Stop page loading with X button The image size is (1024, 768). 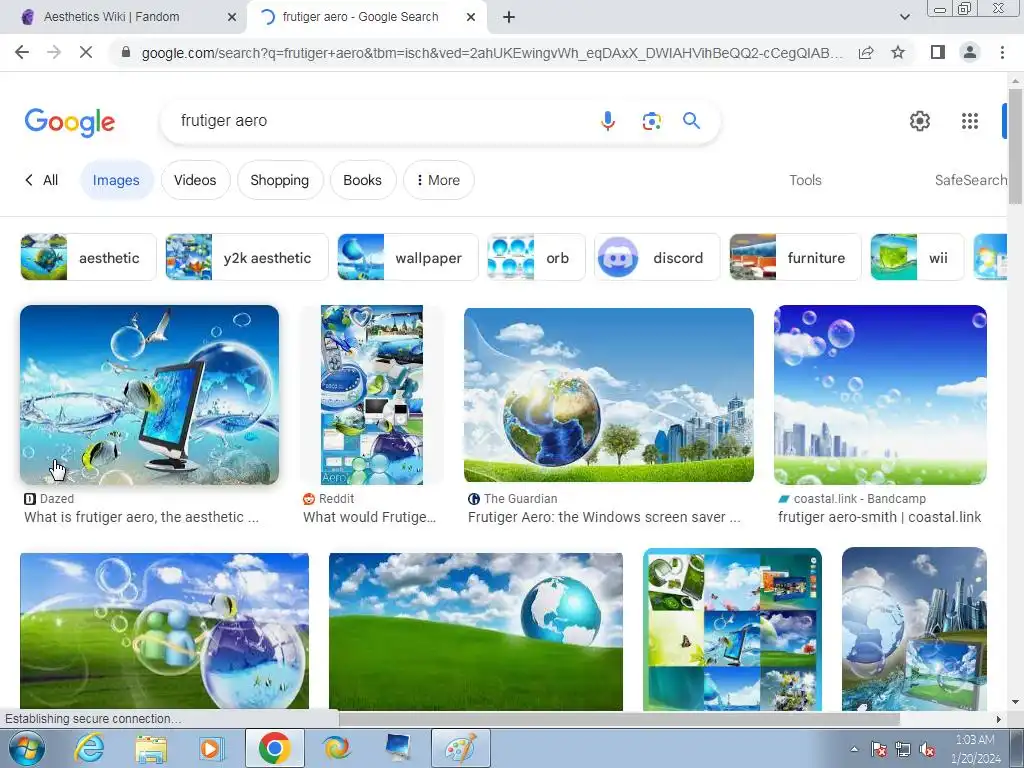(86, 52)
